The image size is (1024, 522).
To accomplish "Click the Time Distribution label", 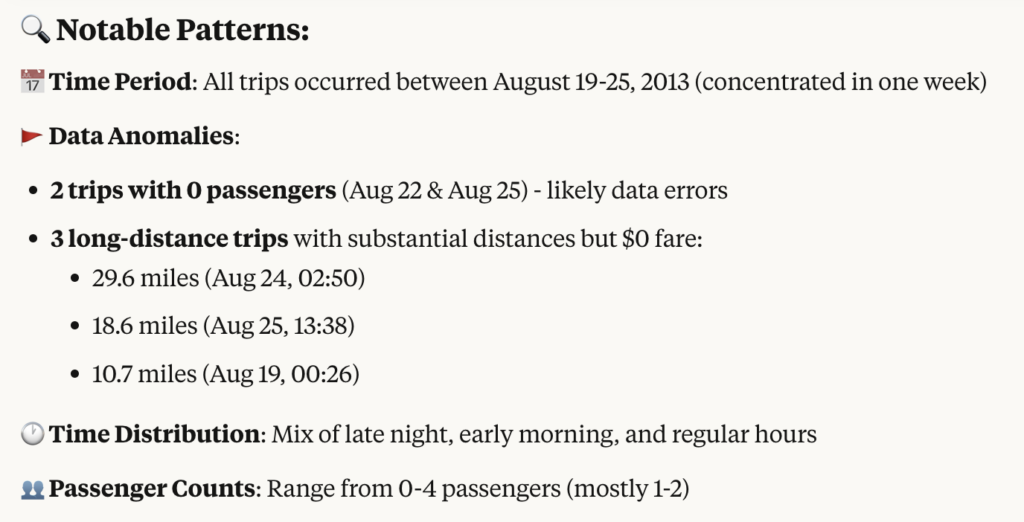I will pos(154,434).
